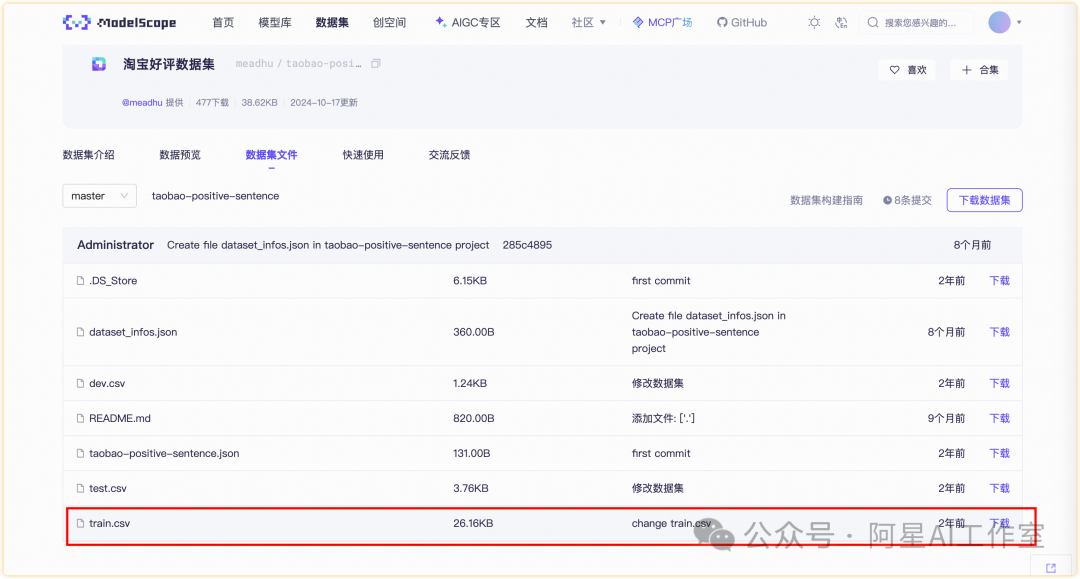
Task: Click the 喜欢 like button
Action: pyautogui.click(x=908, y=70)
